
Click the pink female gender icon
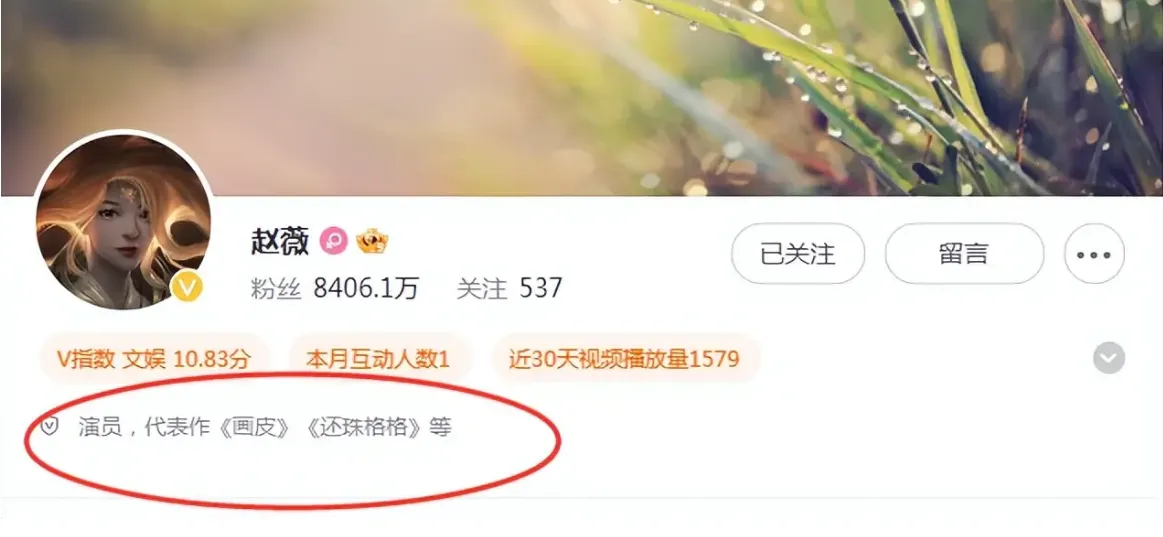point(334,241)
